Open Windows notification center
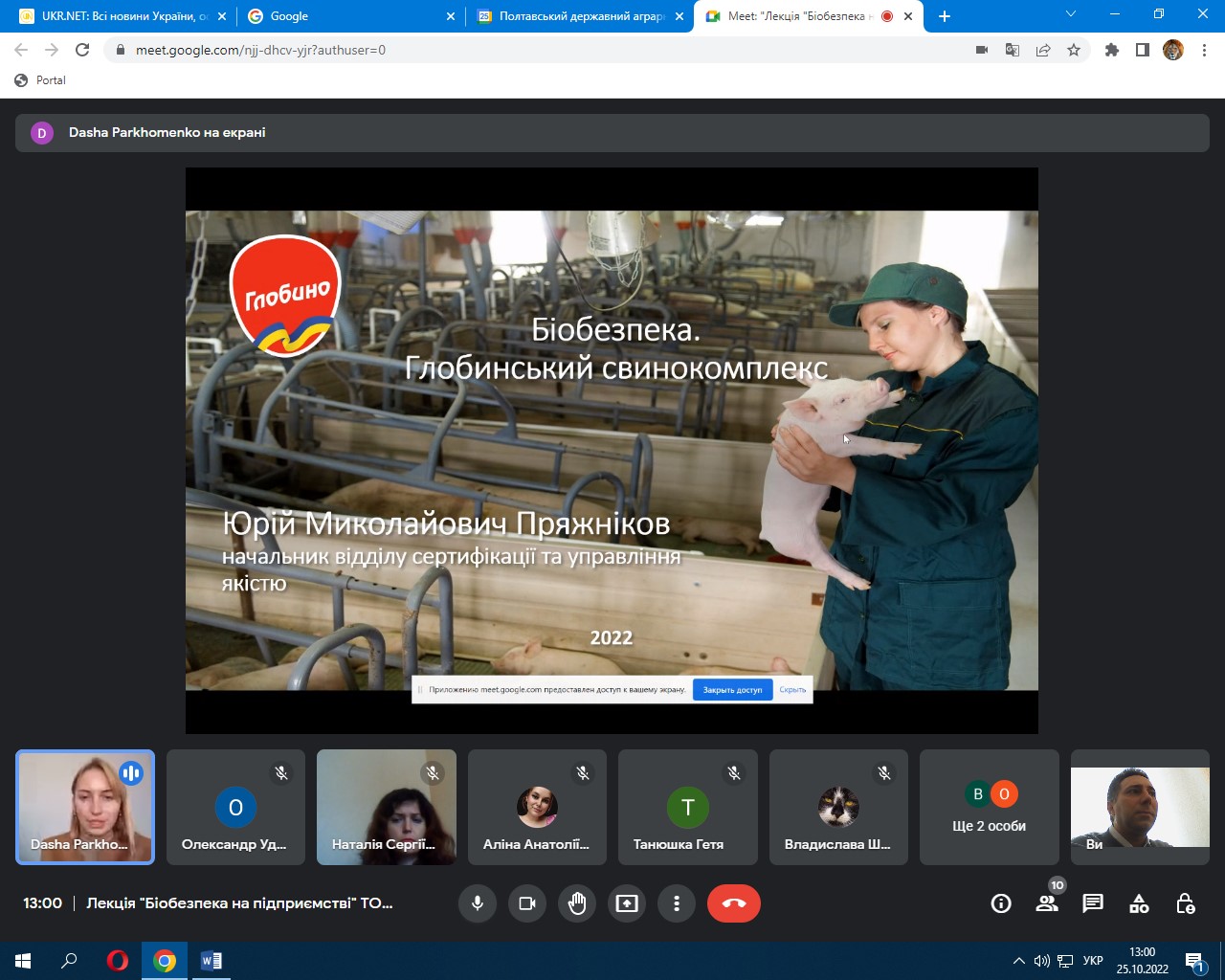 pos(1195,961)
